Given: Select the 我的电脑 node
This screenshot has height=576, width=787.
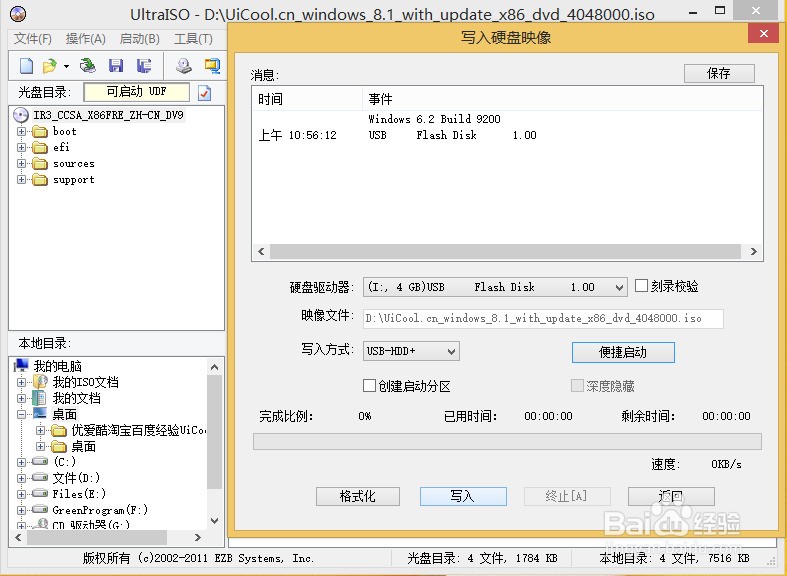Looking at the screenshot, I should coord(57,366).
